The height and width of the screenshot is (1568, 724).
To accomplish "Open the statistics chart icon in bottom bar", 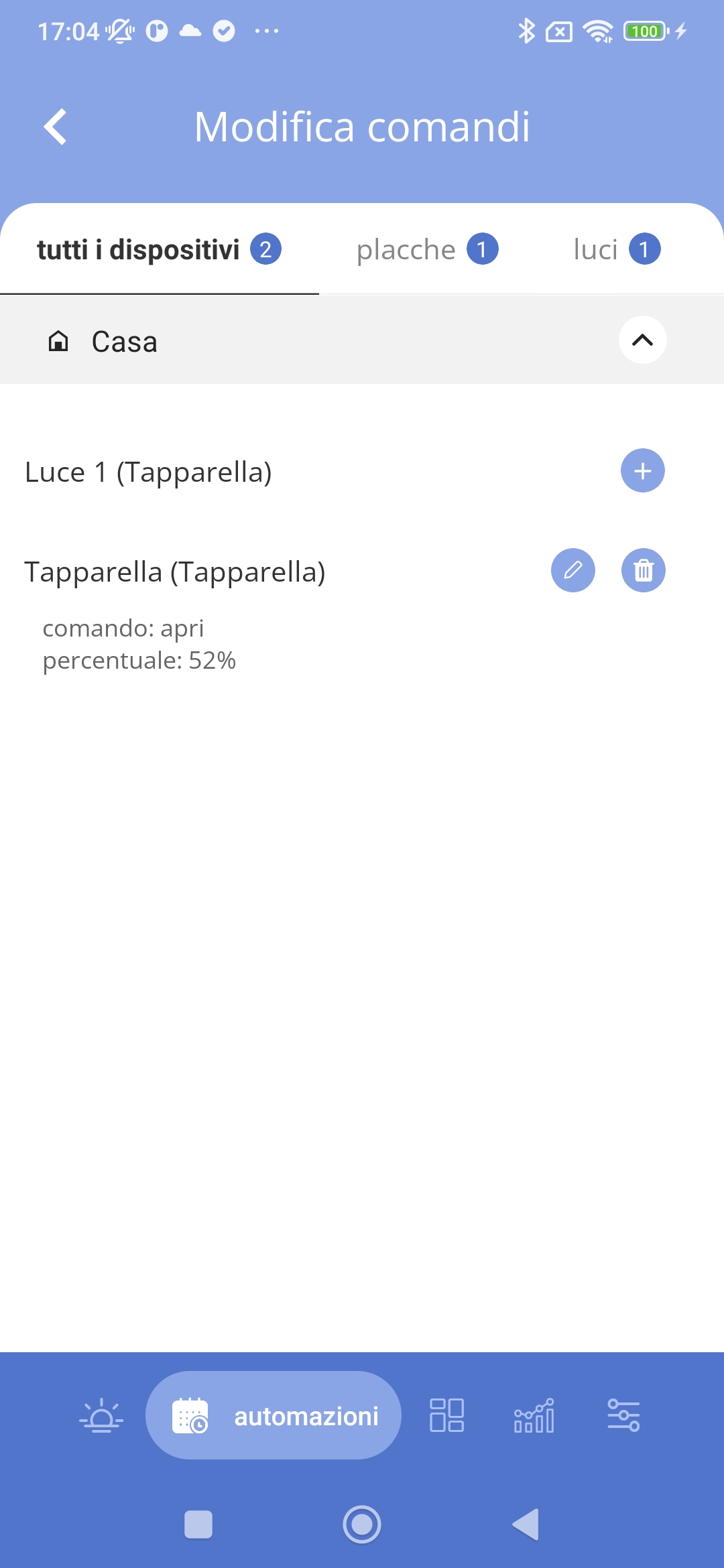I will (534, 1415).
